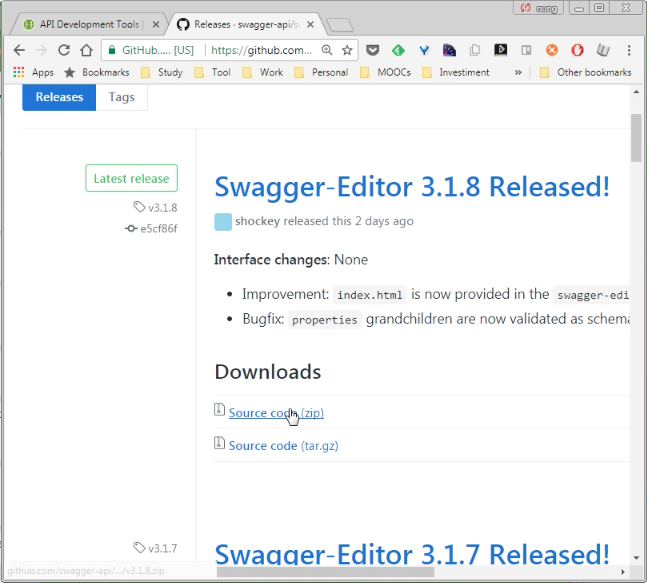Viewport: 647px width, 583px height.
Task: Open the Study bookmarks folder
Action: pos(162,73)
